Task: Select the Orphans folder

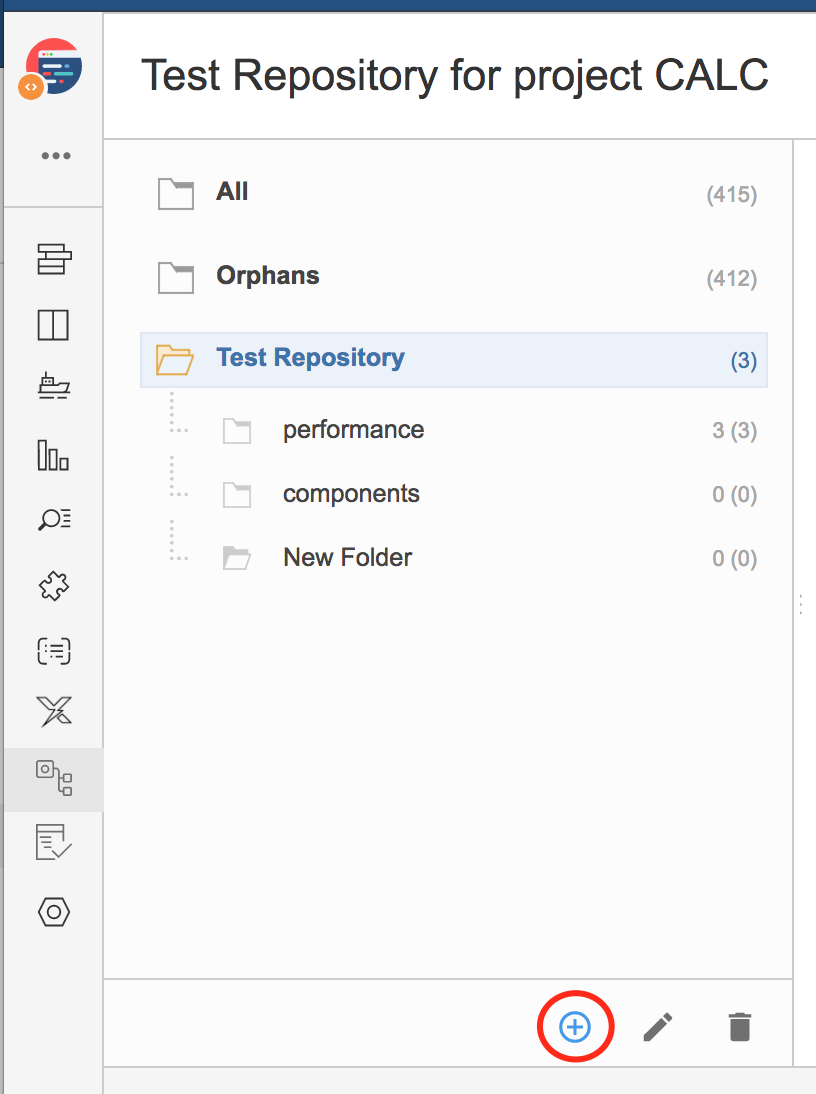Action: 454,277
